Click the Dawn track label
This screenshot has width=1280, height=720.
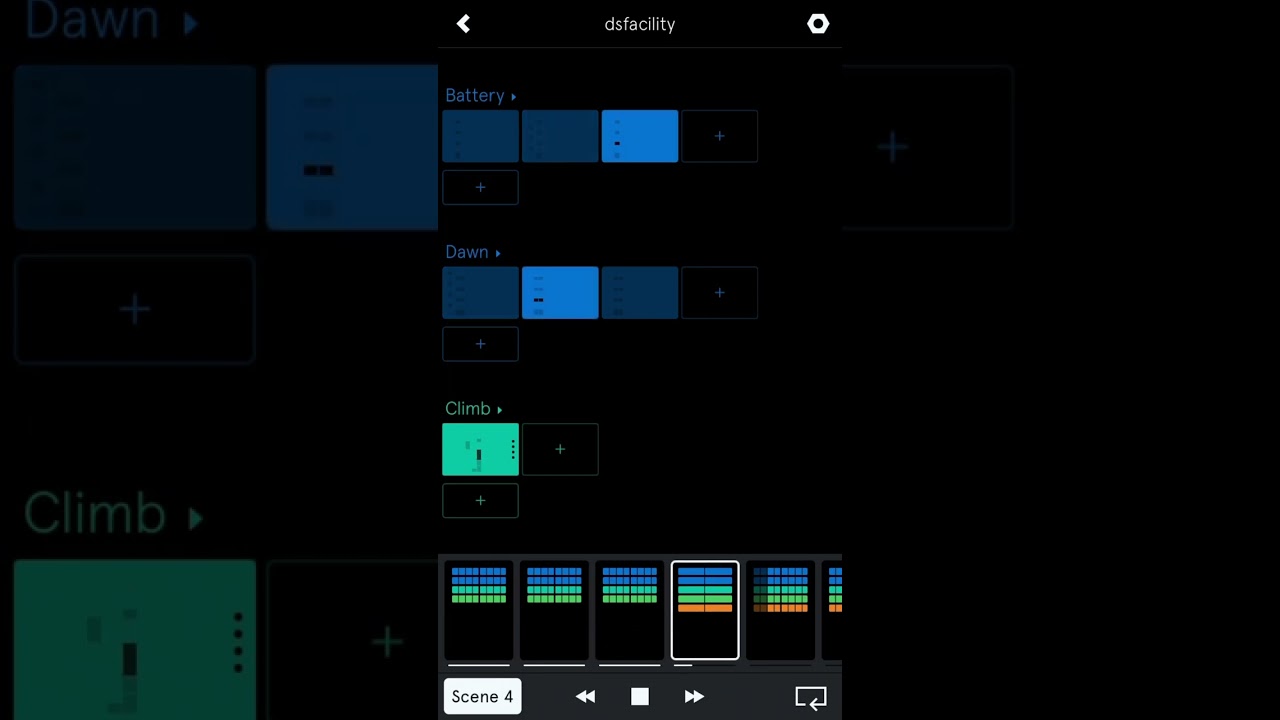467,252
